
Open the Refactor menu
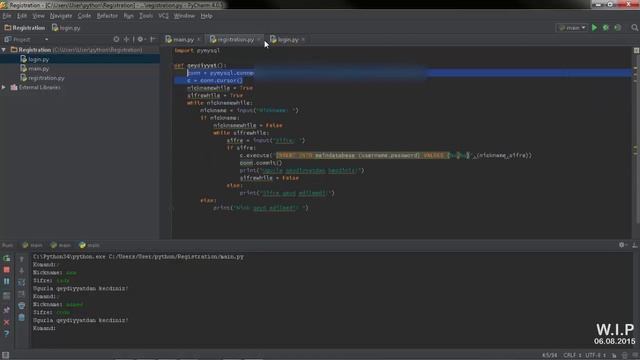pos(107,16)
